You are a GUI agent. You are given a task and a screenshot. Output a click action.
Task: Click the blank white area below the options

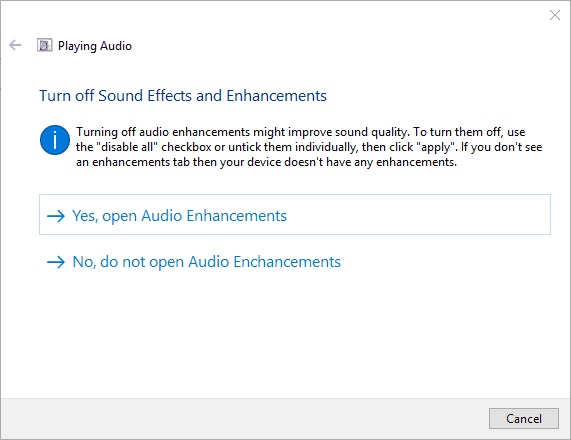(286, 335)
